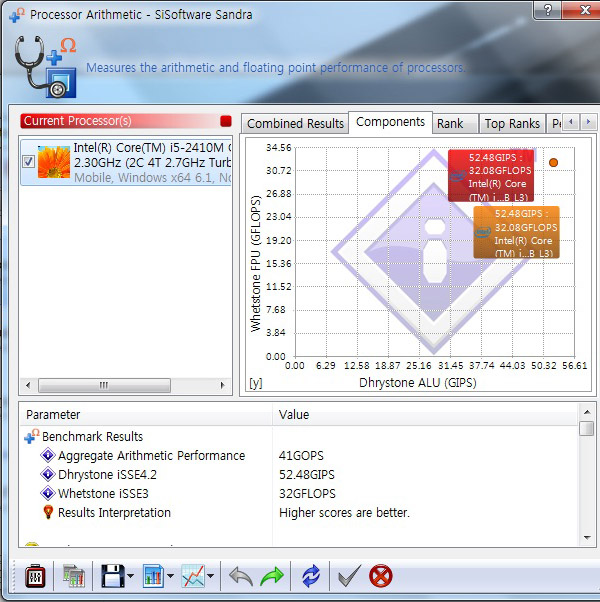The height and width of the screenshot is (602, 600).
Task: Click the help question mark button
Action: tap(547, 9)
